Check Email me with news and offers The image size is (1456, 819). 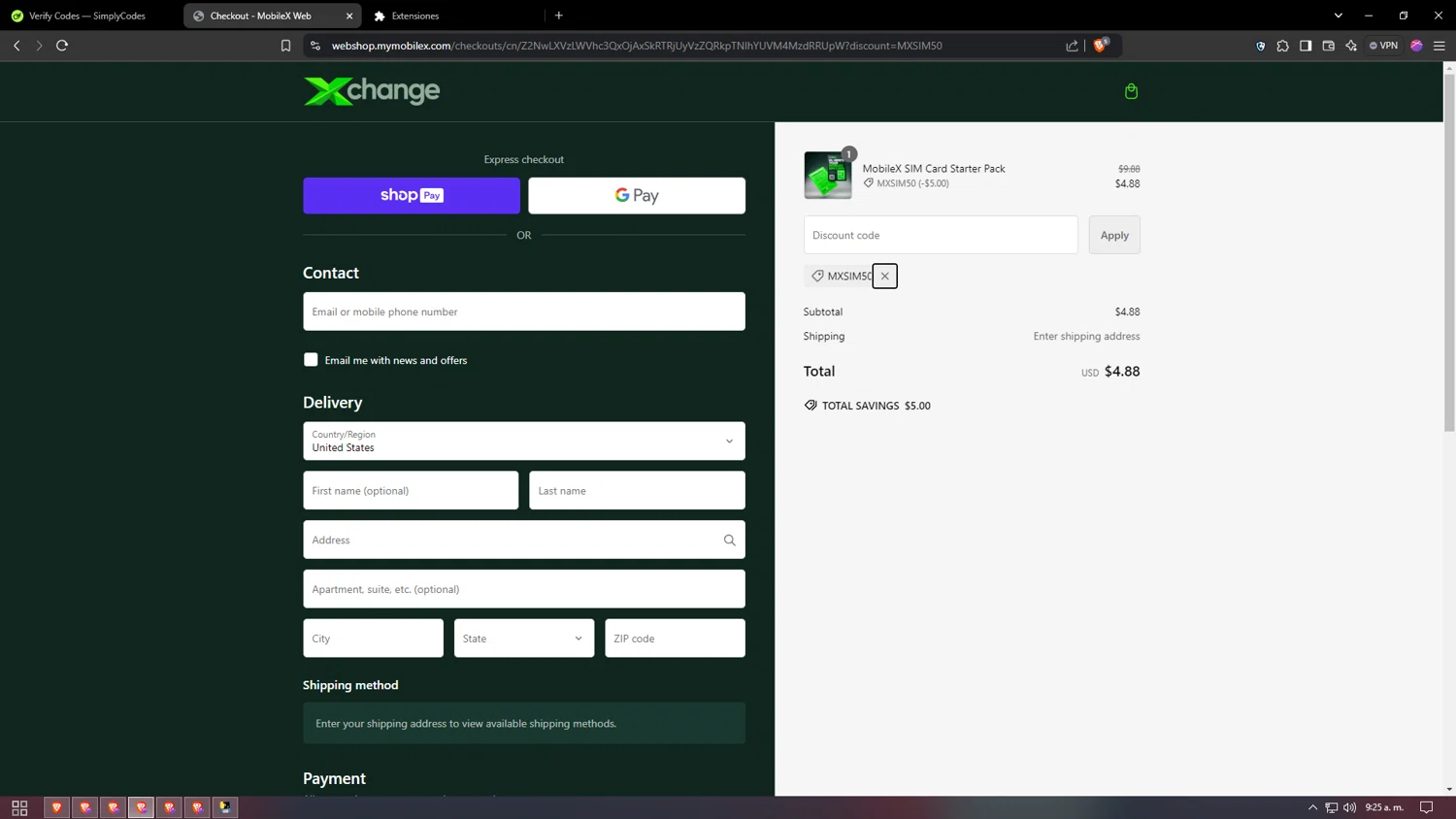click(311, 360)
